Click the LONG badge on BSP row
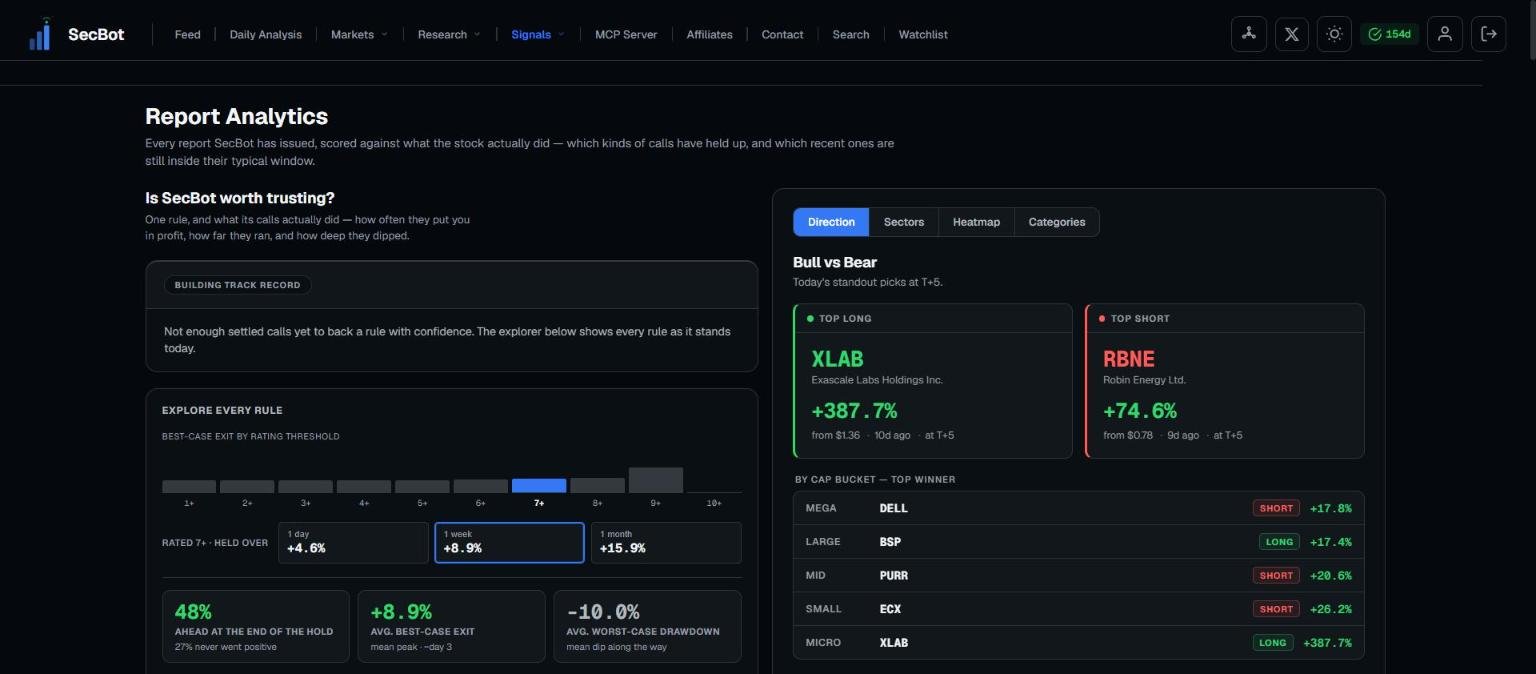The width and height of the screenshot is (1536, 674). (1279, 542)
